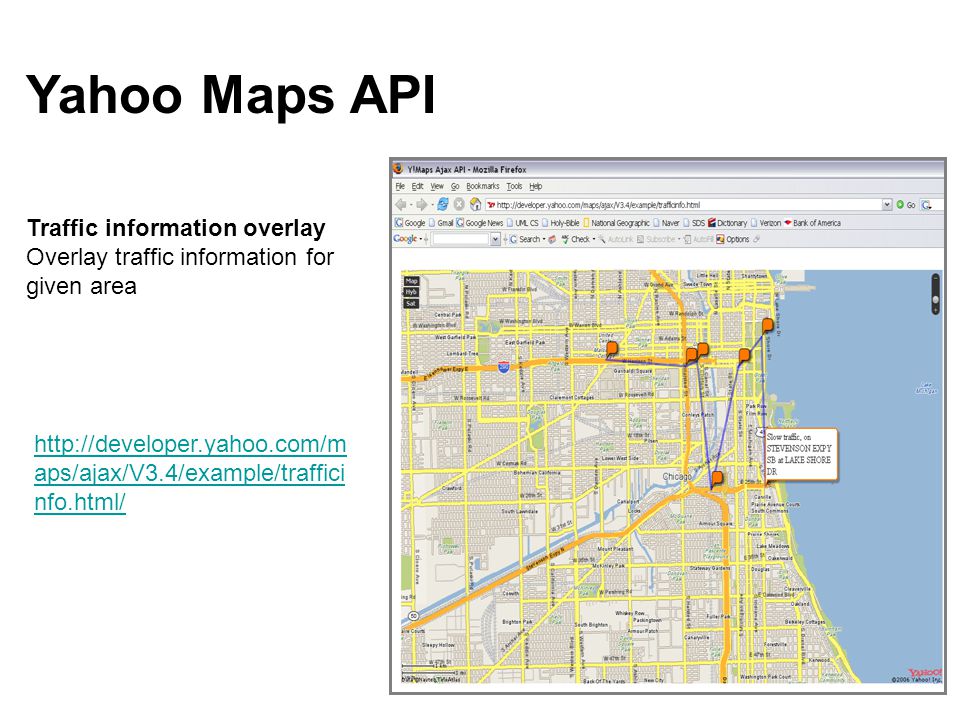Reload the page with the refresh icon
This screenshot has height=720, width=960.
tap(443, 204)
